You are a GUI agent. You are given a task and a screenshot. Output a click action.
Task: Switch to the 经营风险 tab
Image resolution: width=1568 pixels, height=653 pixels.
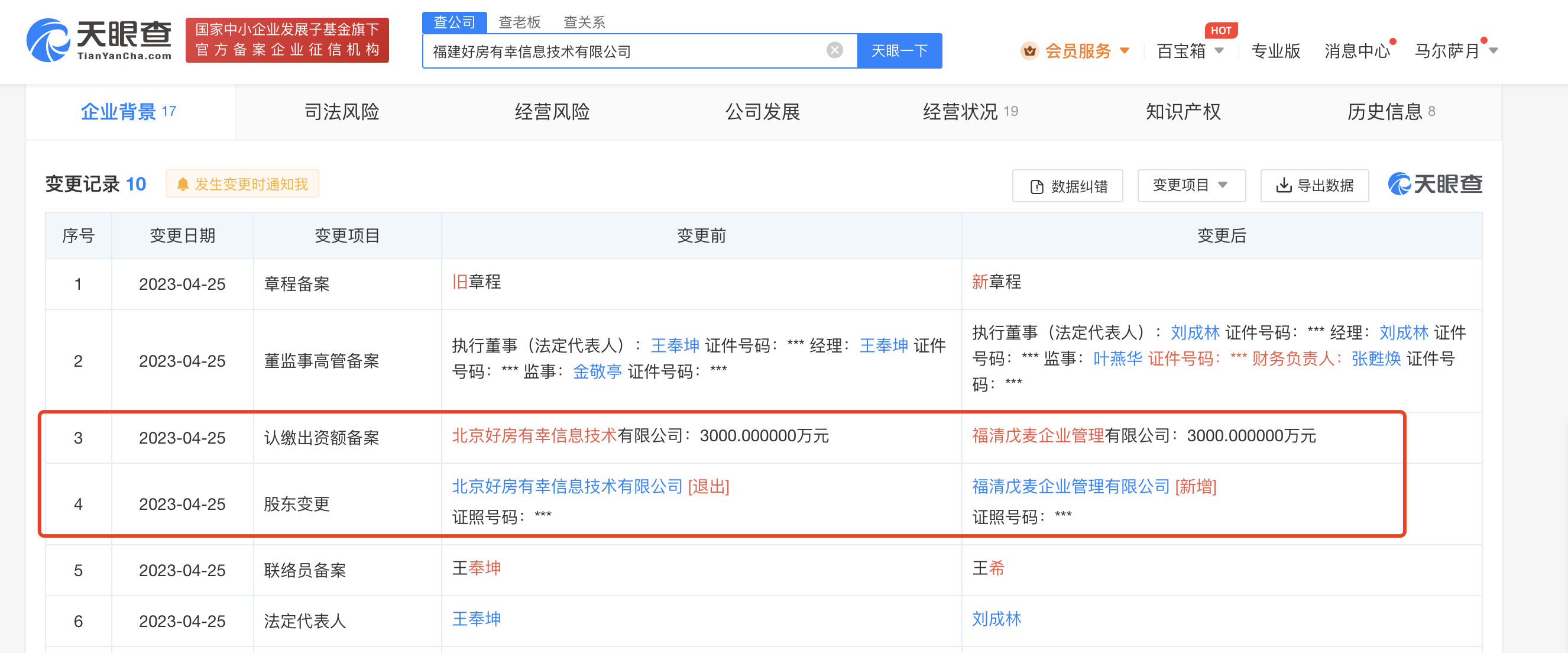coord(552,112)
